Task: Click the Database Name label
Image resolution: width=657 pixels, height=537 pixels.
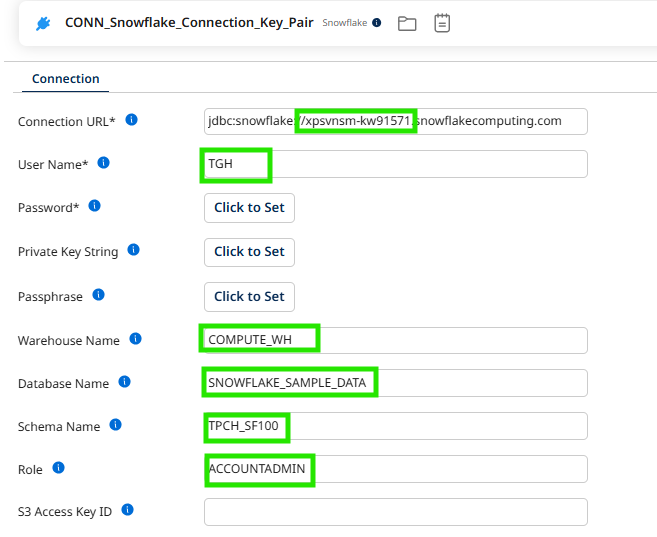Action: (63, 384)
